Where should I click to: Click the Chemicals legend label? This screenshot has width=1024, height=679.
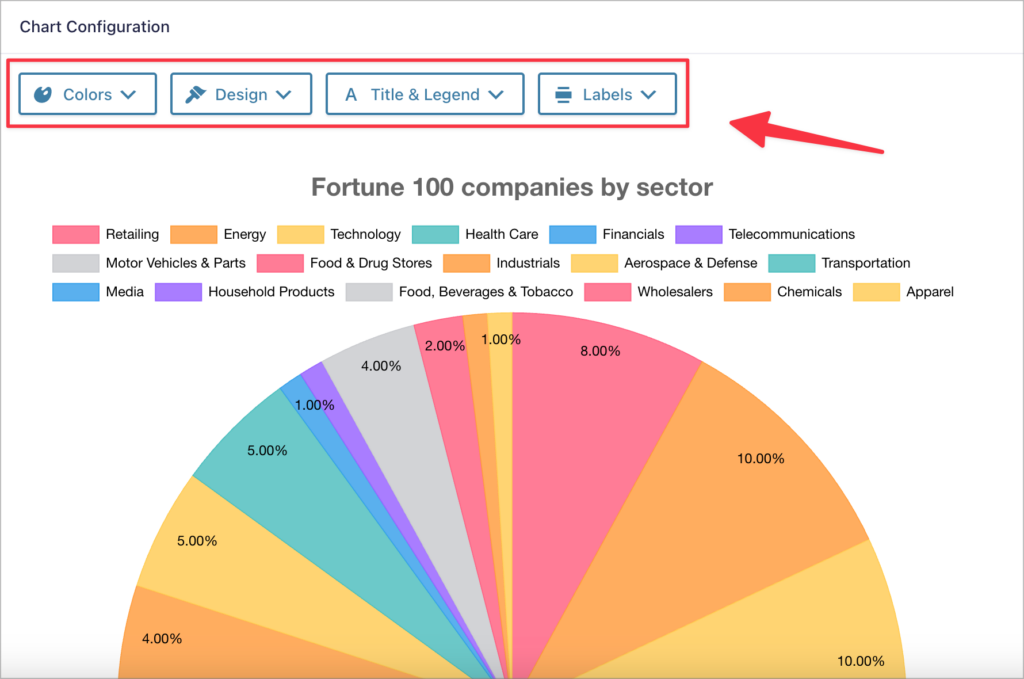[810, 292]
